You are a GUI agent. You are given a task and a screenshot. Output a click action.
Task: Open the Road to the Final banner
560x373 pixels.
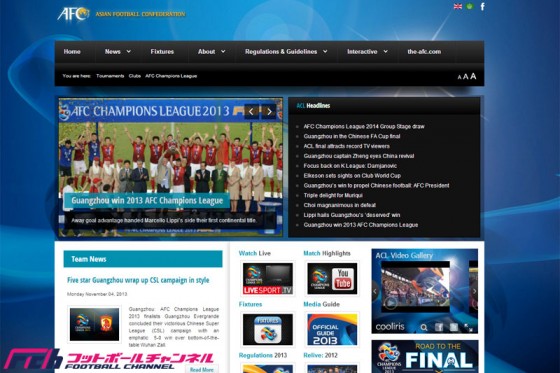pos(425,357)
